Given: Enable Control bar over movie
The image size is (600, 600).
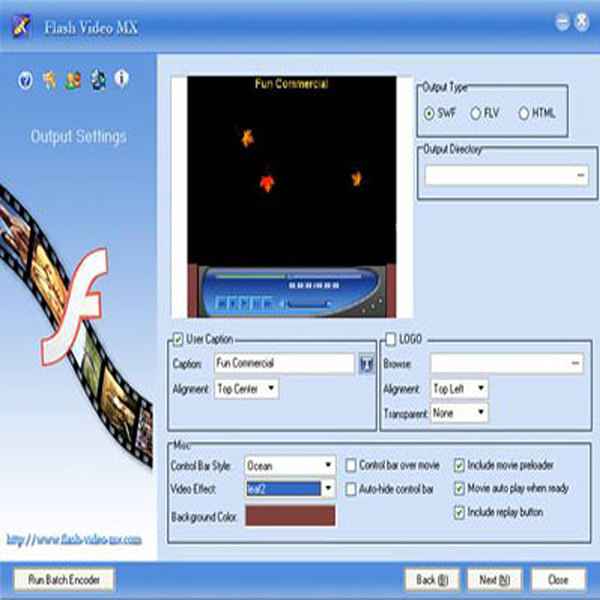Looking at the screenshot, I should tap(351, 465).
